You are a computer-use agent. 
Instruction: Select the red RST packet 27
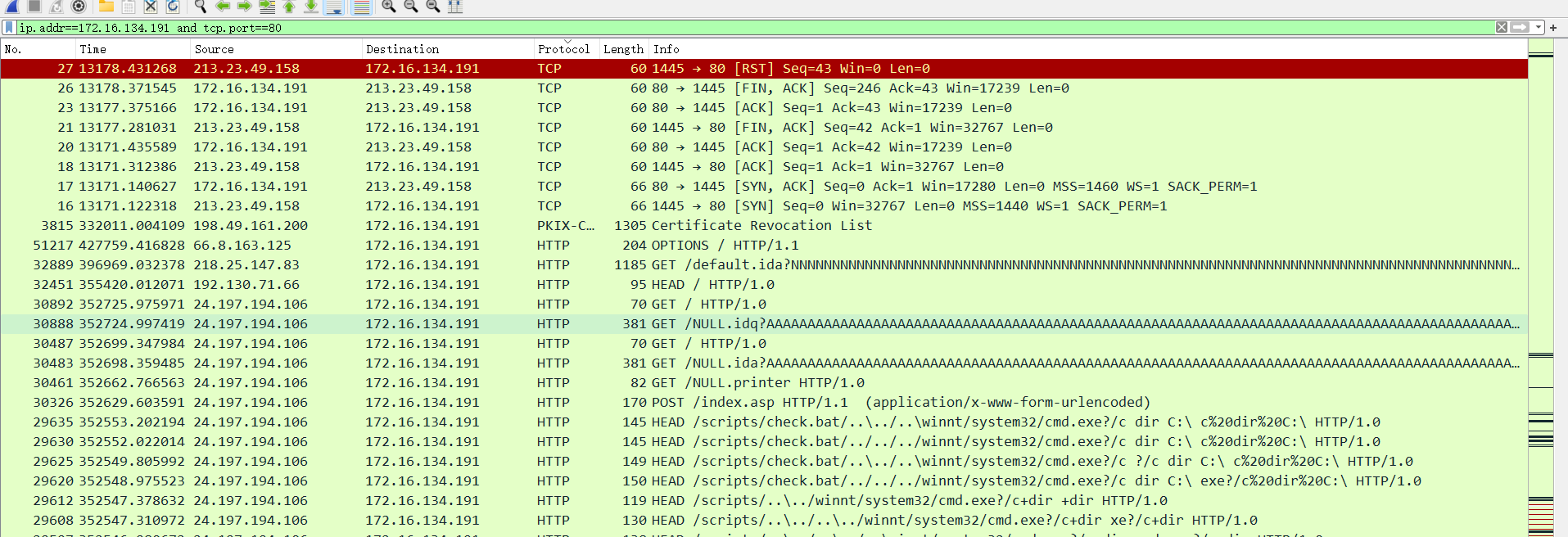pyautogui.click(x=764, y=69)
